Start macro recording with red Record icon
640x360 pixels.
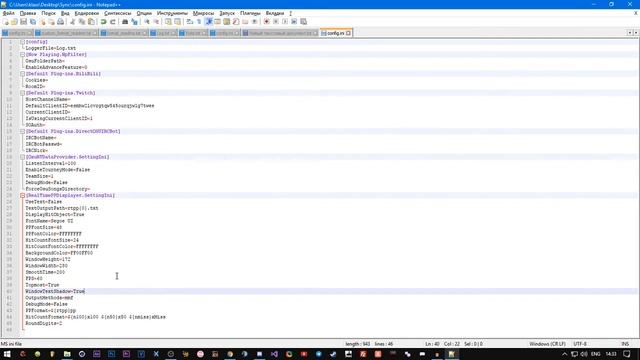point(267,22)
